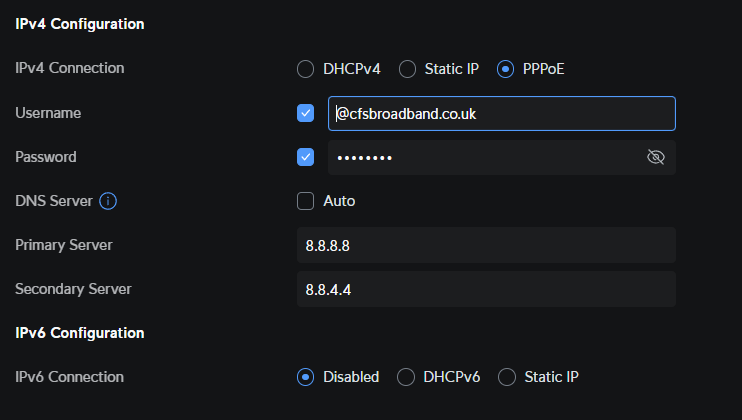Choose DHCPv6 for IPv6 connection
The width and height of the screenshot is (742, 420).
click(x=406, y=377)
